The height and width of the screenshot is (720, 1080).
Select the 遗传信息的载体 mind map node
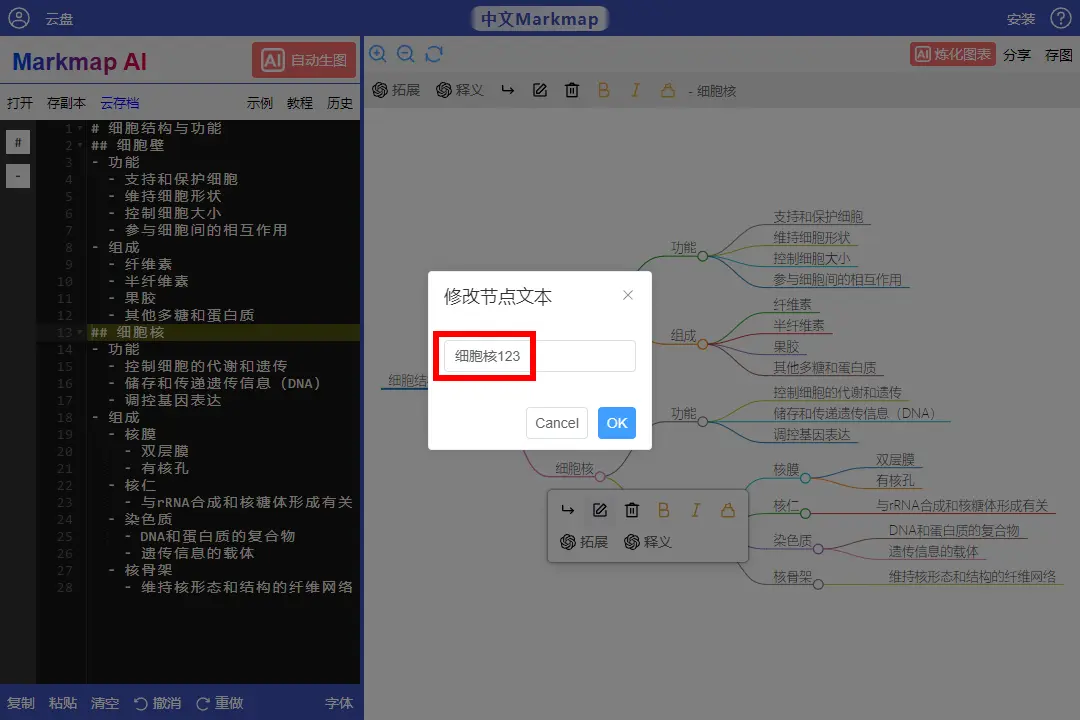click(933, 551)
